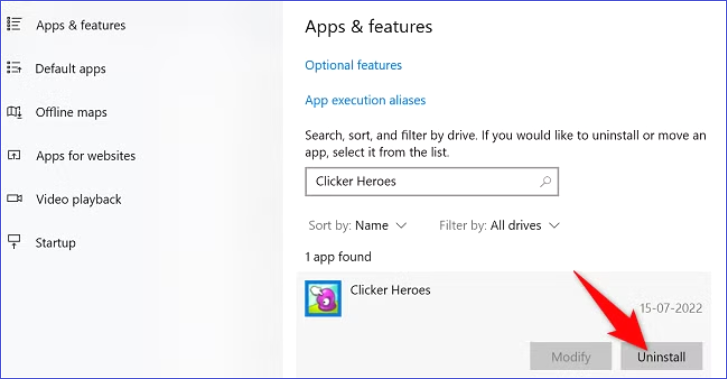Screen dimensions: 727x379
Task: Click the grayed-out Modify button
Action: pos(571,356)
